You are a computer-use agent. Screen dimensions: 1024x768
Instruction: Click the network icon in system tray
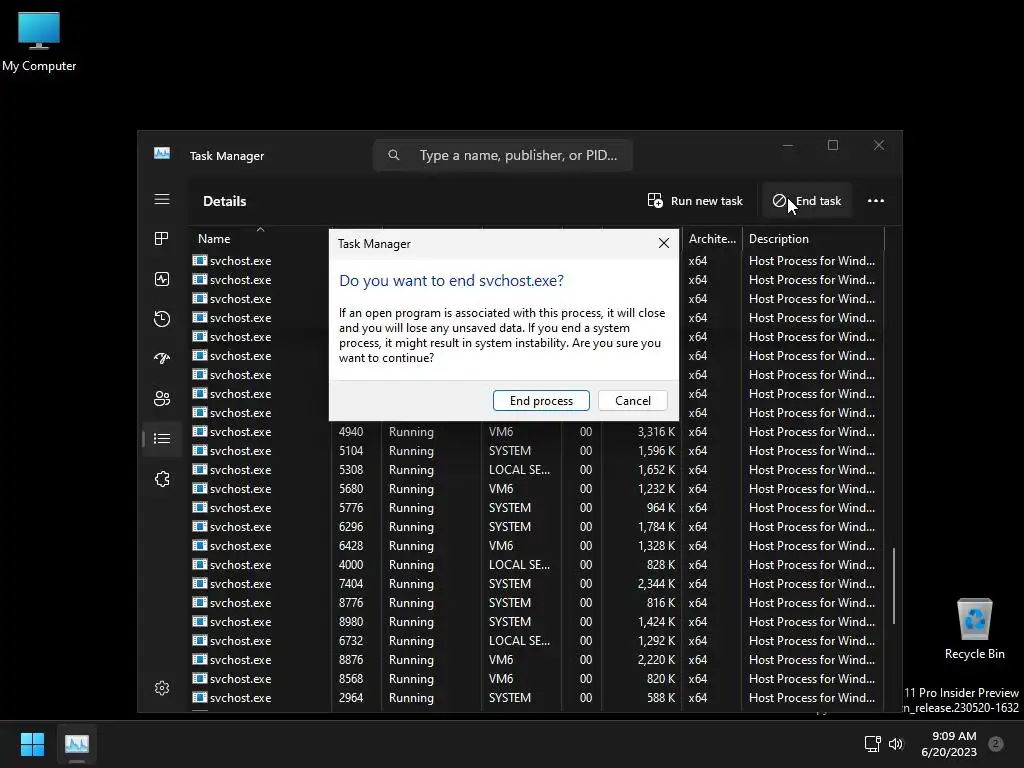coord(872,744)
